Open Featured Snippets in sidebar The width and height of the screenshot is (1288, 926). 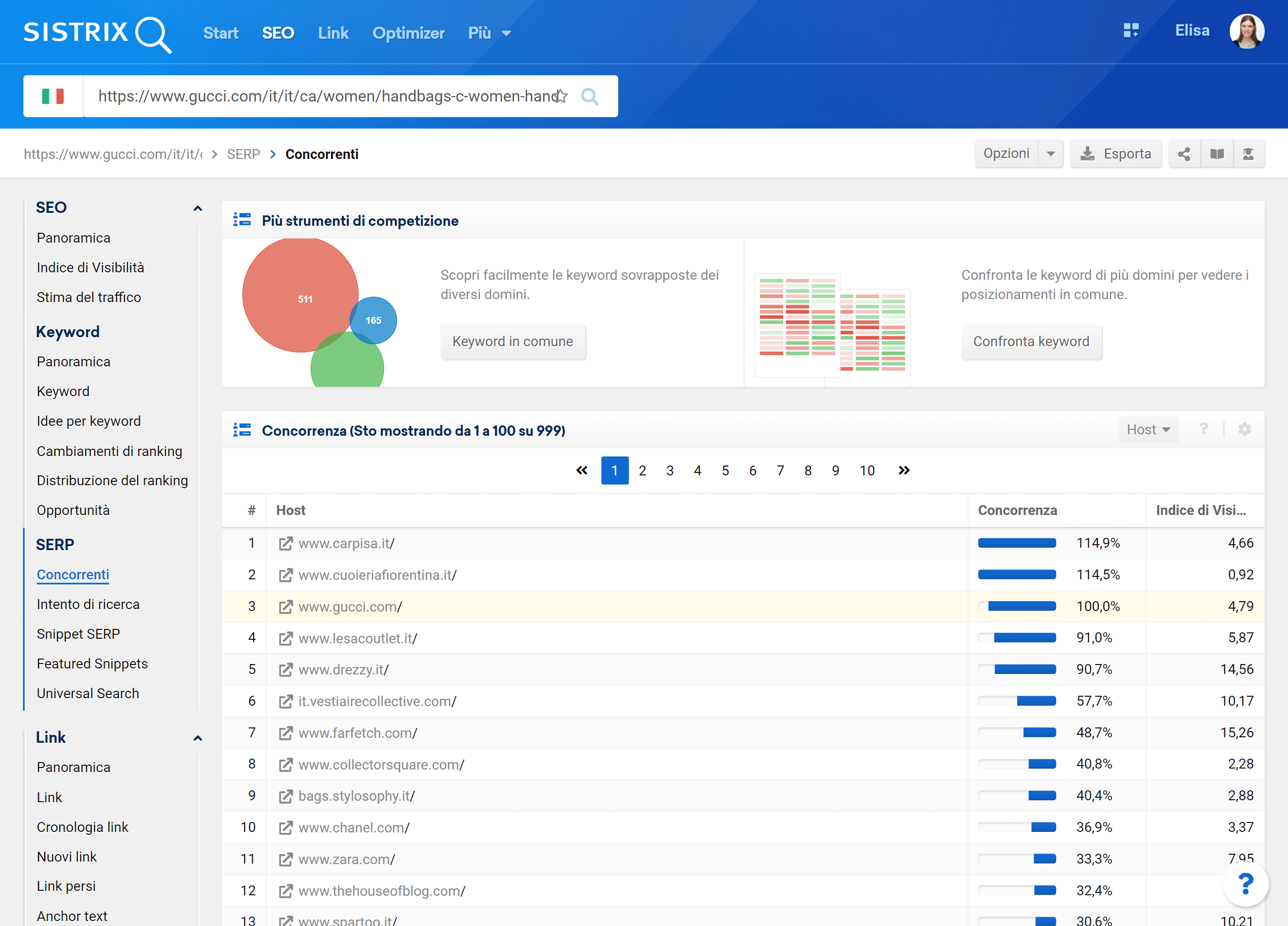(92, 664)
